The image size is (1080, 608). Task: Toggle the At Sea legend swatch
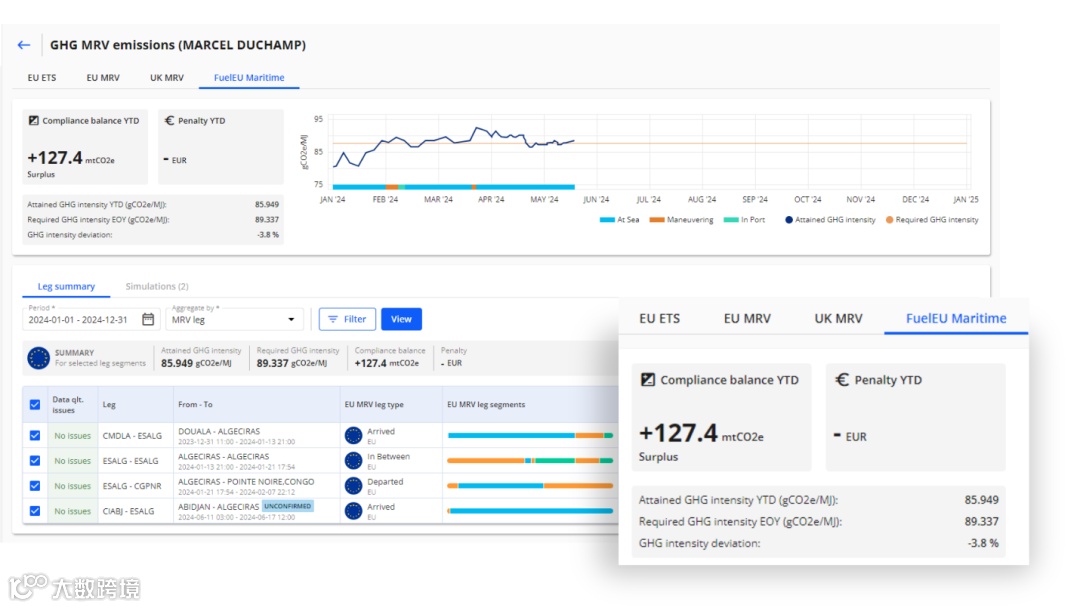click(607, 220)
